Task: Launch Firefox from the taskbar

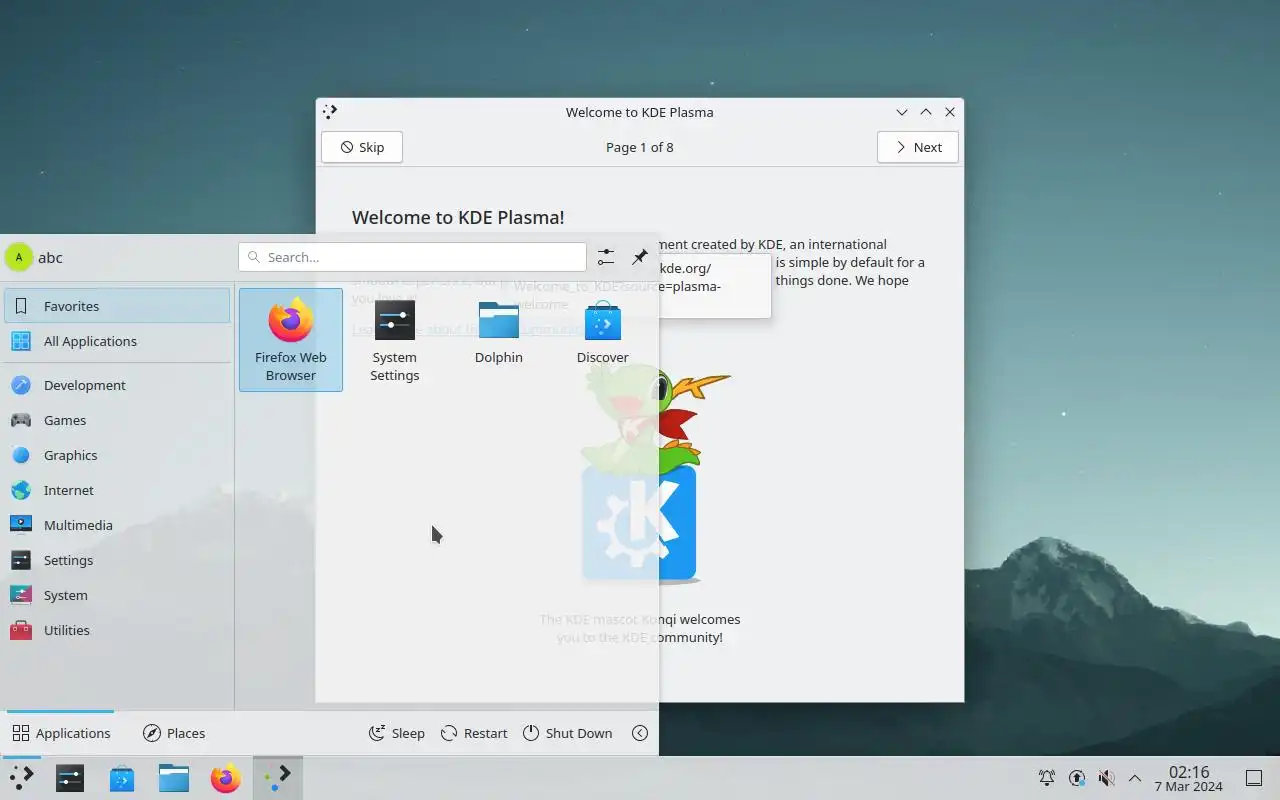Action: click(x=226, y=778)
